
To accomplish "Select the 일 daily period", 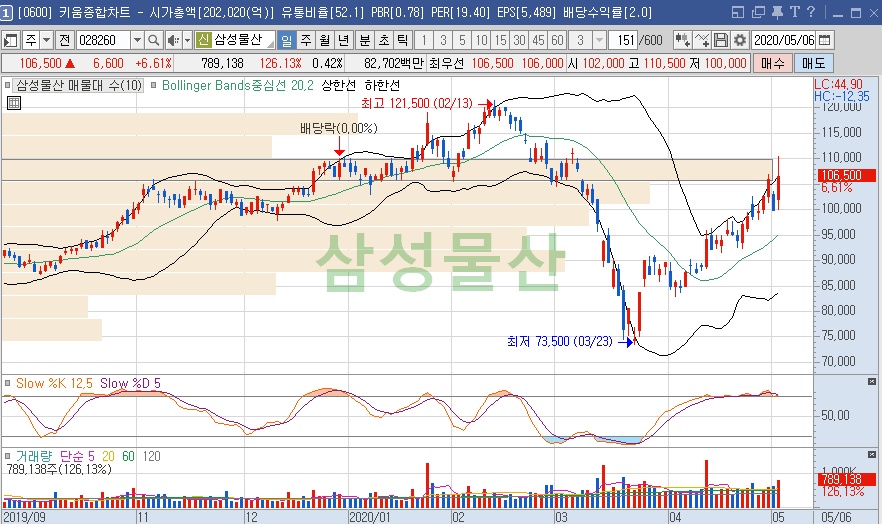I will click(x=286, y=40).
